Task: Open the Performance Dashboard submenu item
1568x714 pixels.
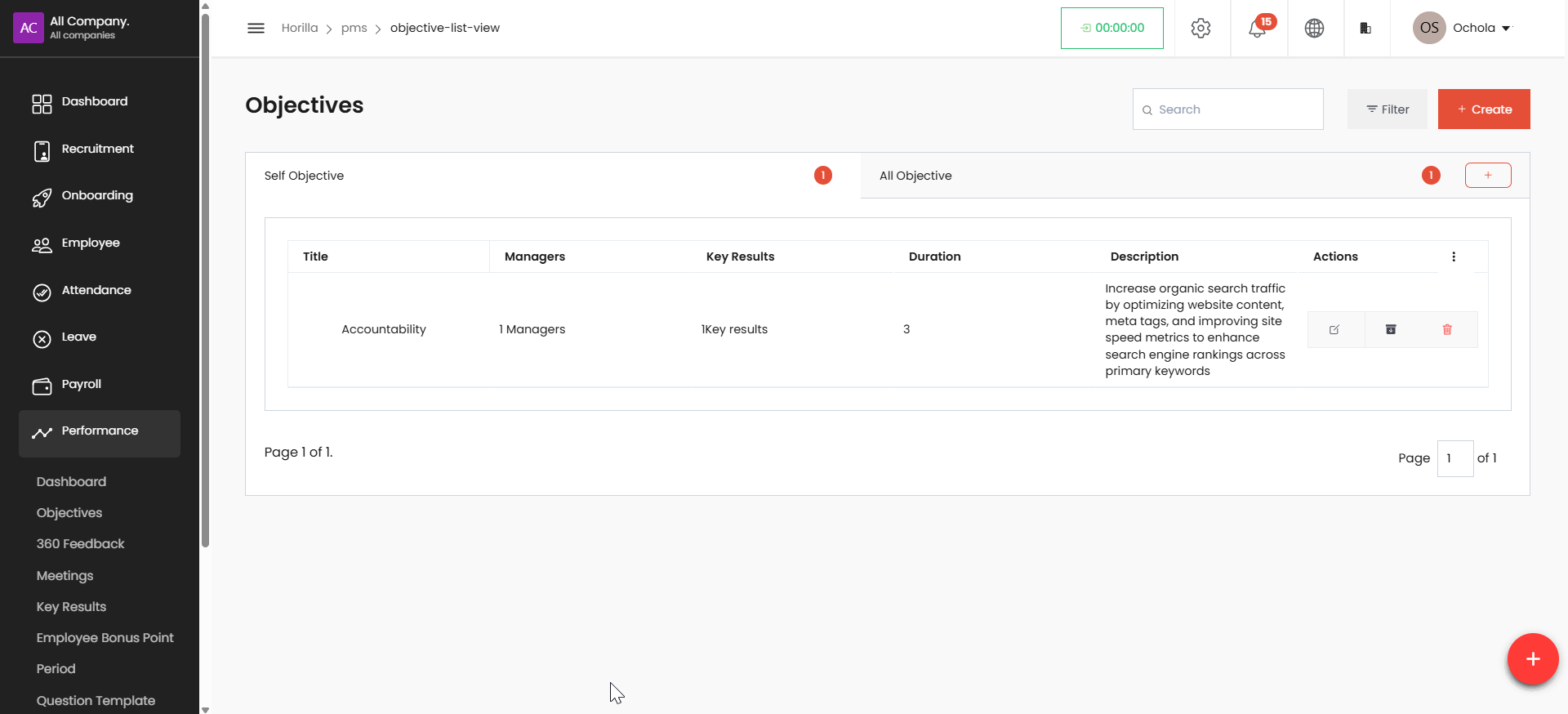Action: click(71, 482)
